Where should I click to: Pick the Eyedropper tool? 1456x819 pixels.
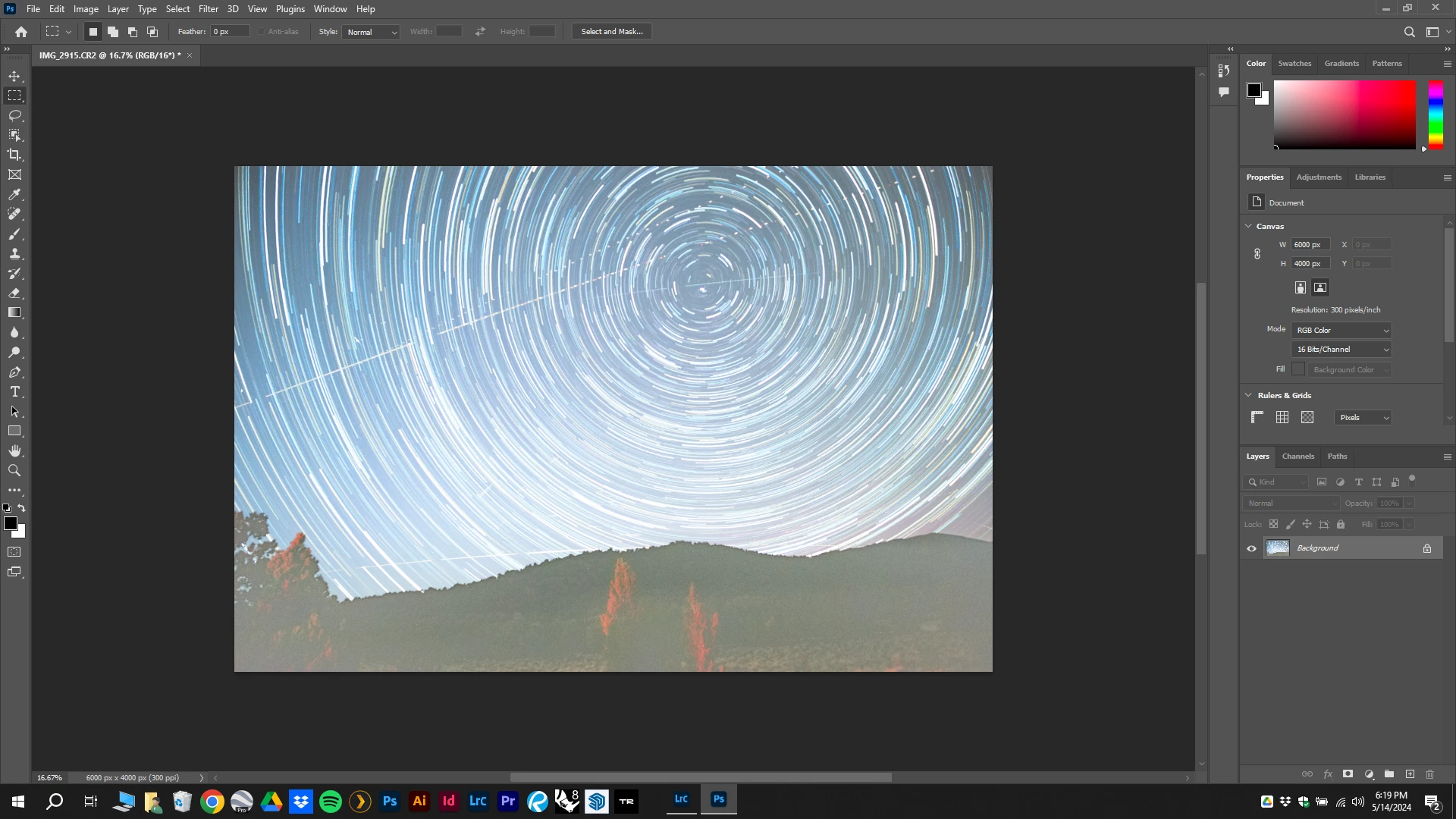(14, 195)
